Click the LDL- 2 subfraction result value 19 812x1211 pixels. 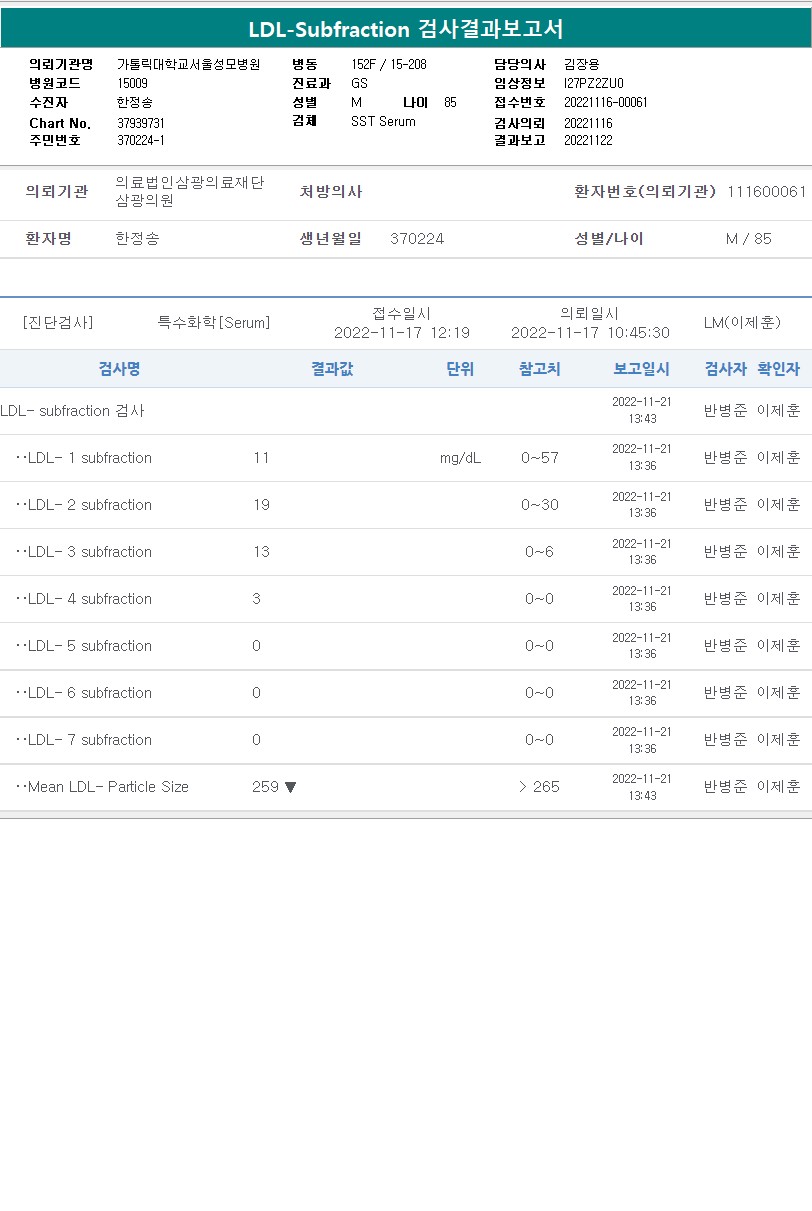(x=261, y=505)
